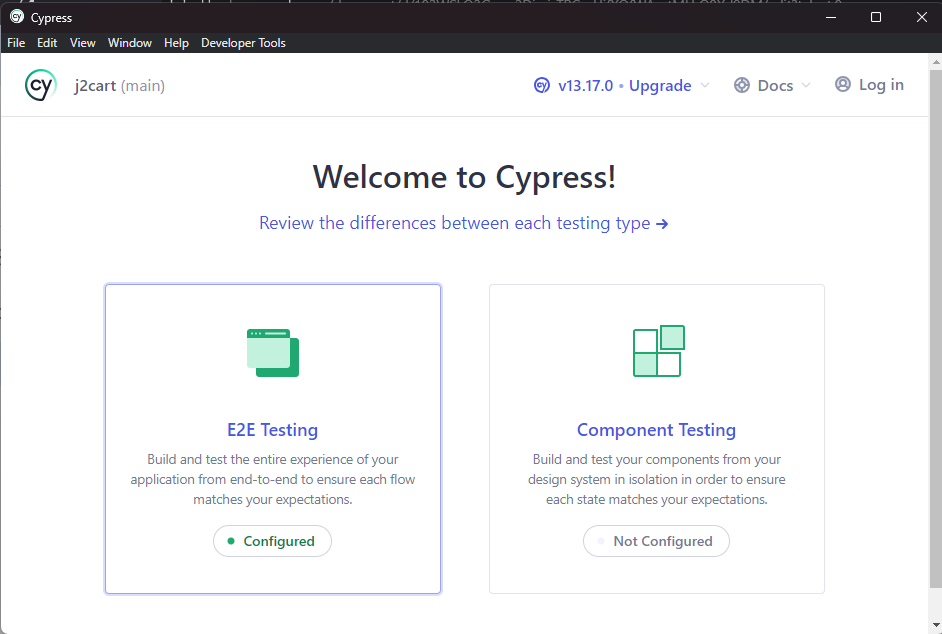
Task: Click the Docs lifebuoy icon
Action: [742, 85]
